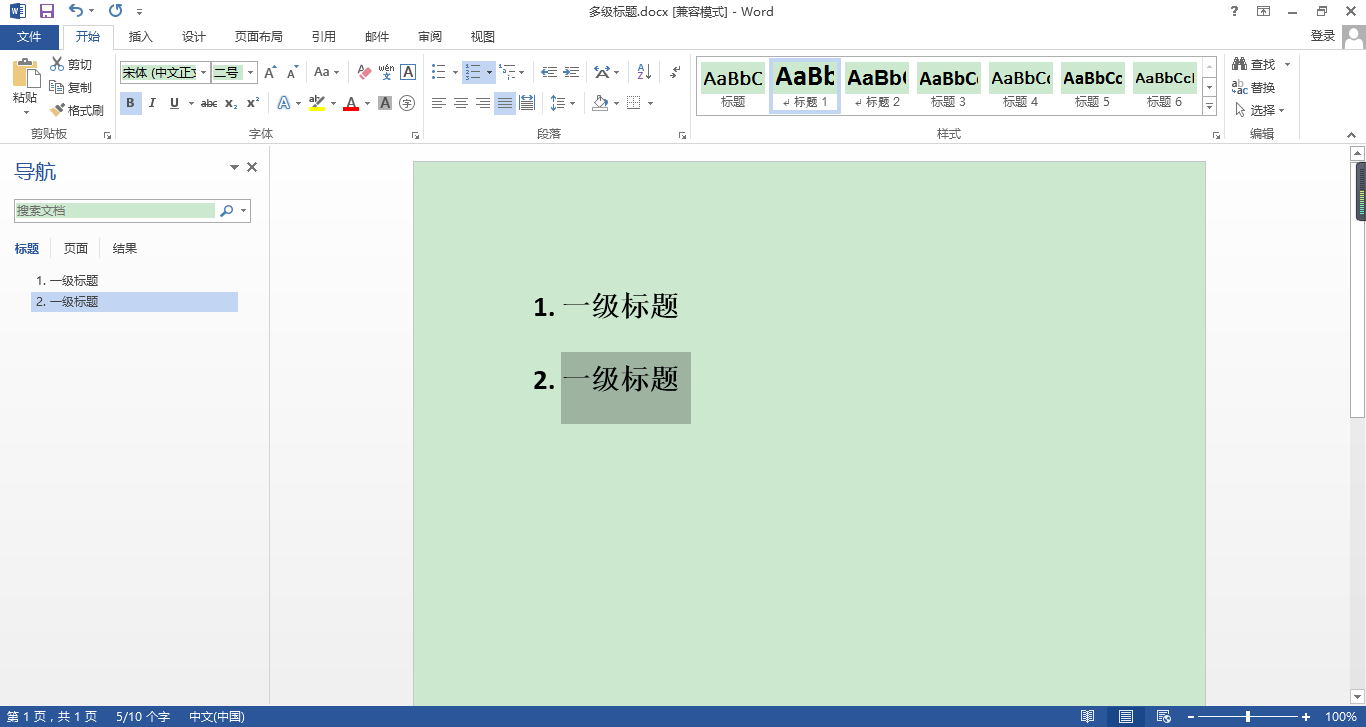
Task: Switch to 页面布局 ribbon tab
Action: point(259,37)
